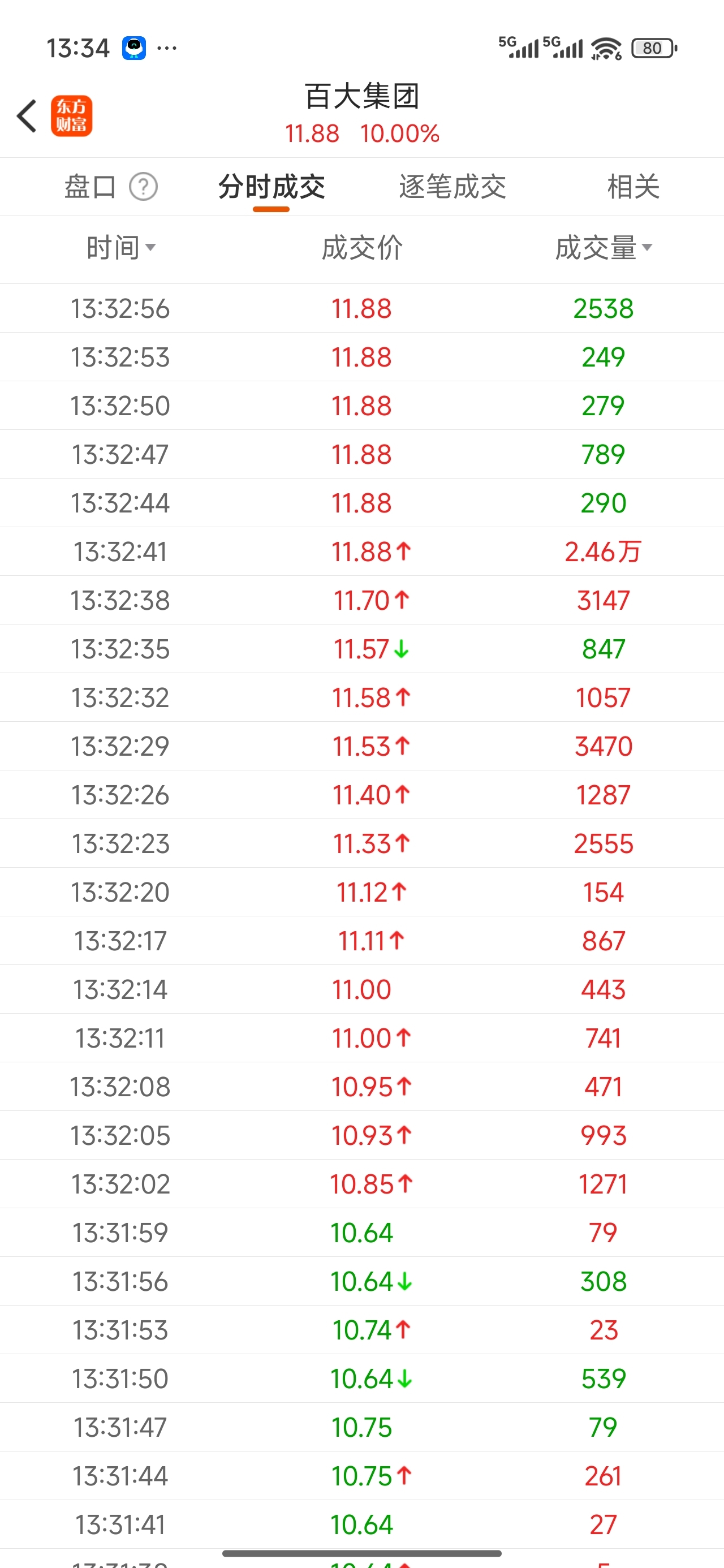This screenshot has width=724, height=1568.
Task: Open the 相关 tab
Action: (633, 187)
